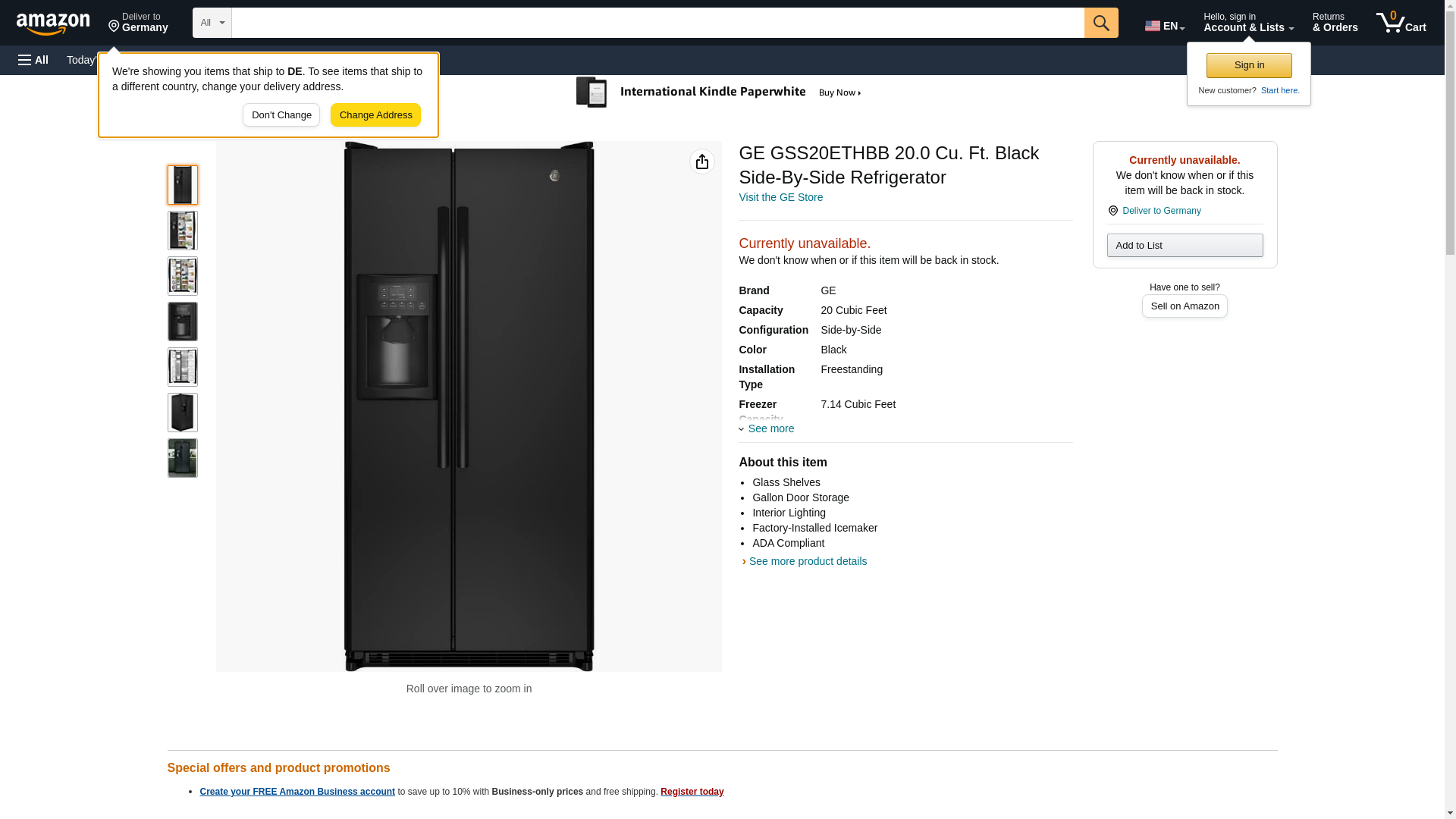Select the water dispenser thumbnail image
Image resolution: width=1456 pixels, height=819 pixels.
[x=182, y=322]
